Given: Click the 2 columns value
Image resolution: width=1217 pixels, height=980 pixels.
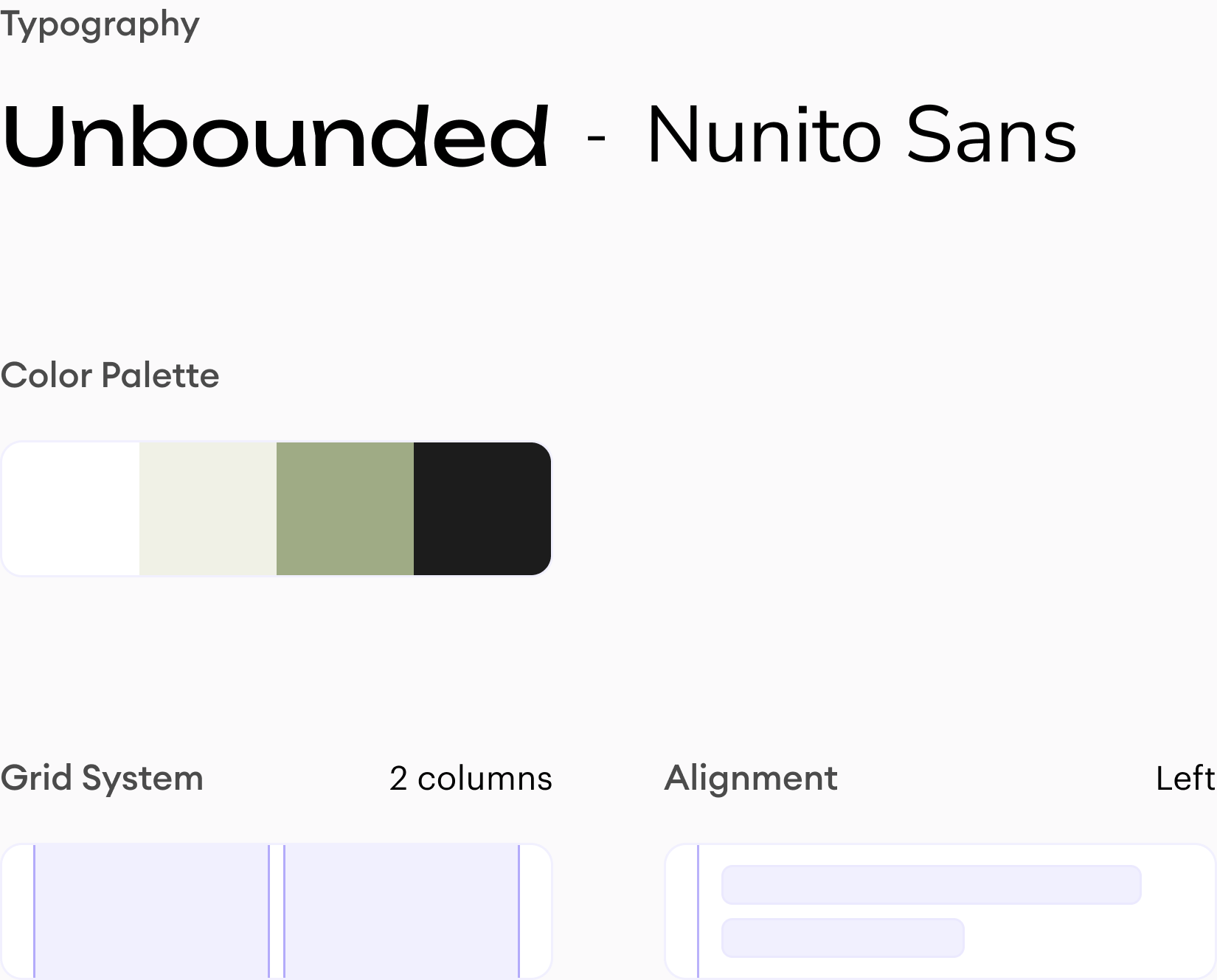Looking at the screenshot, I should tap(471, 779).
